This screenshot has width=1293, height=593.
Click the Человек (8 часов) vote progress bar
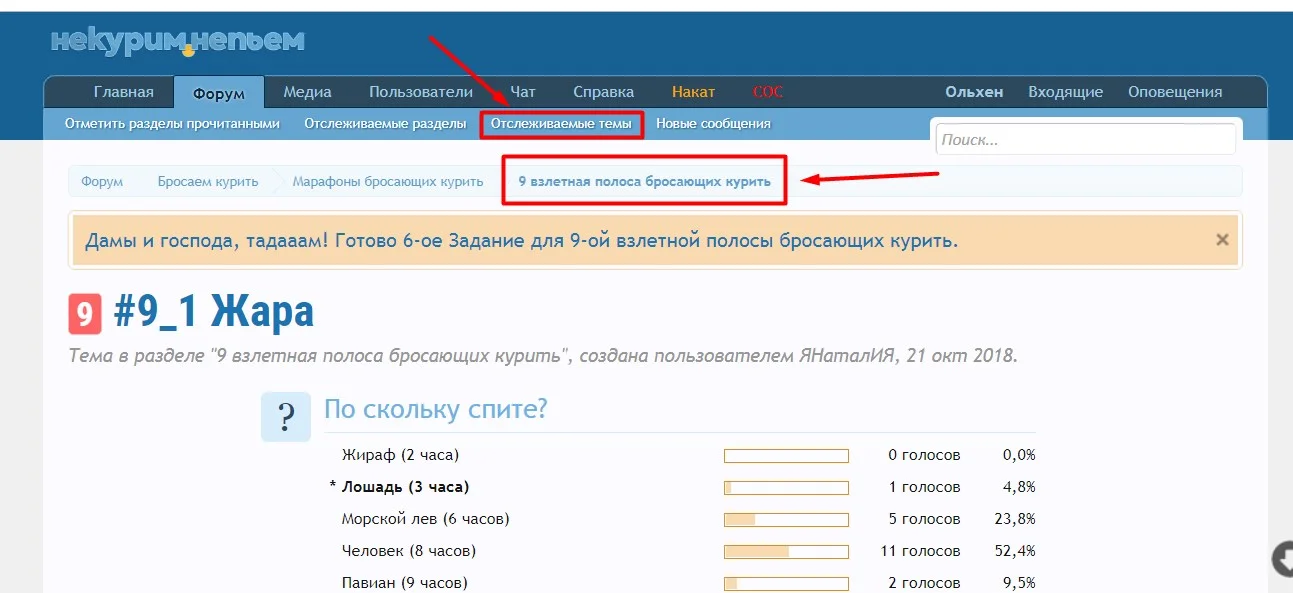tap(786, 551)
